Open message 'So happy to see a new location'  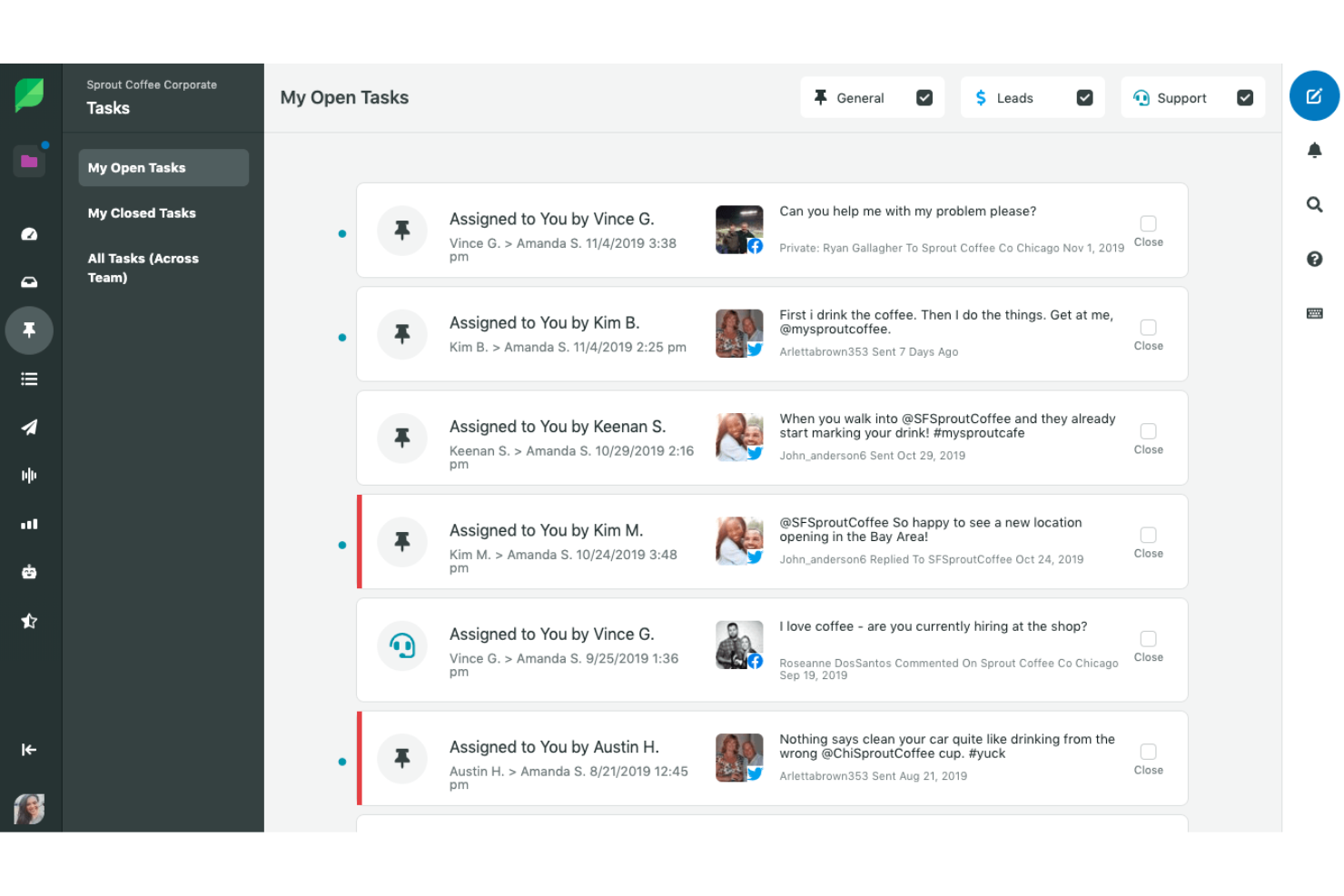click(931, 529)
